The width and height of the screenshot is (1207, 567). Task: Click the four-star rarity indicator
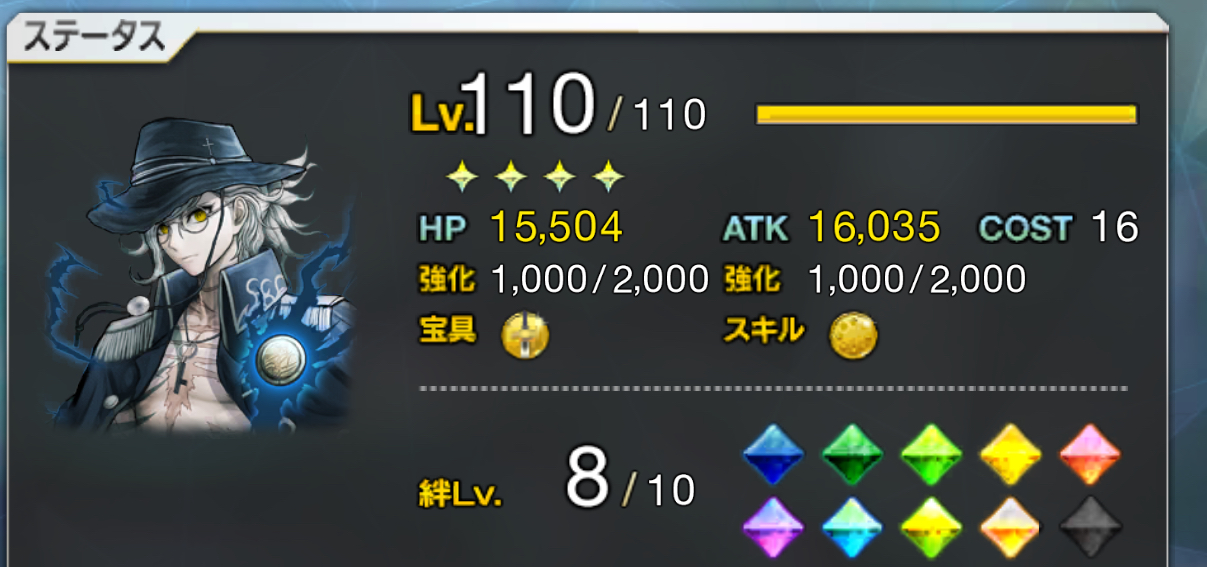pyautogui.click(x=535, y=178)
